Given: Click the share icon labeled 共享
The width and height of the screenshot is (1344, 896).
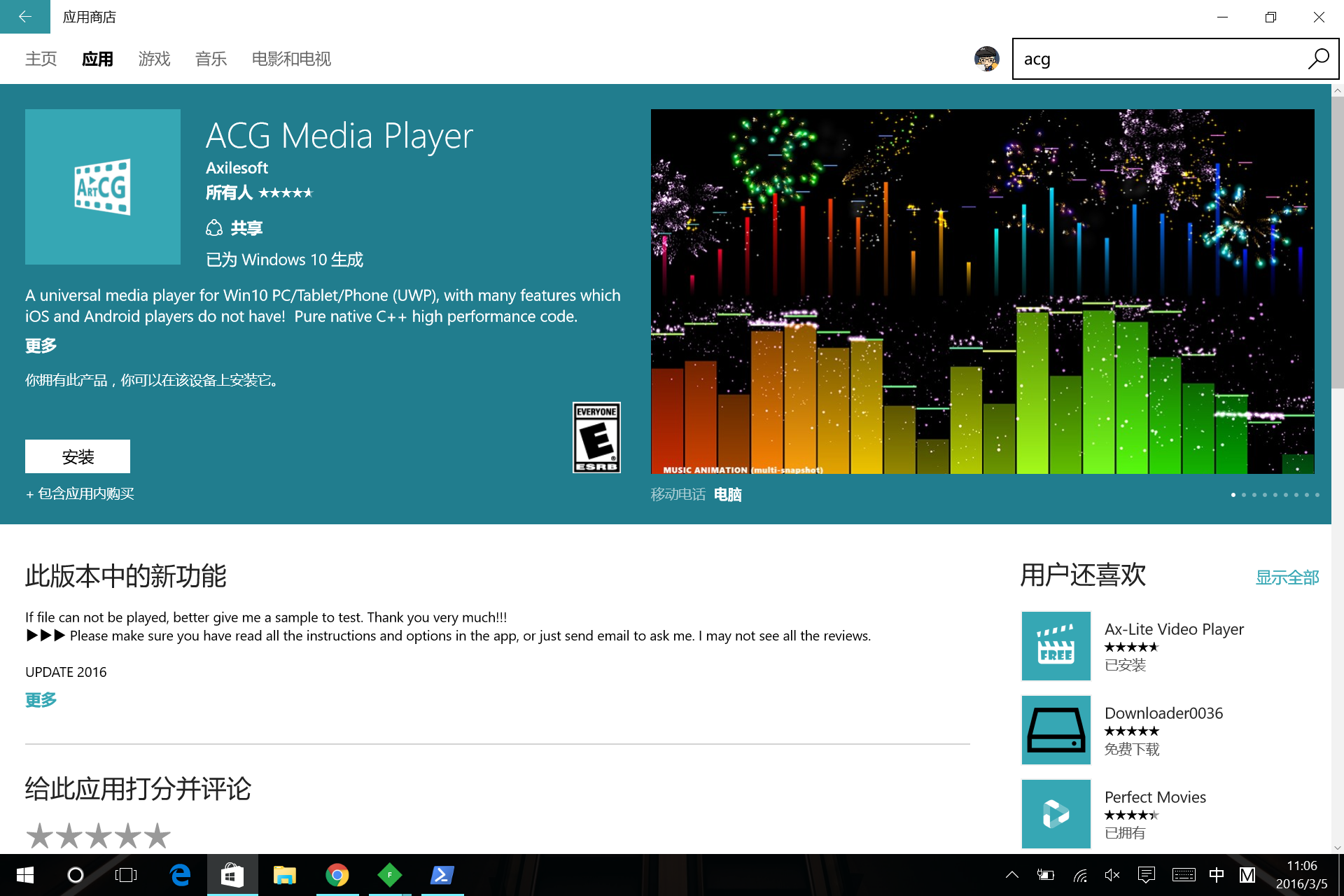Looking at the screenshot, I should pyautogui.click(x=214, y=228).
